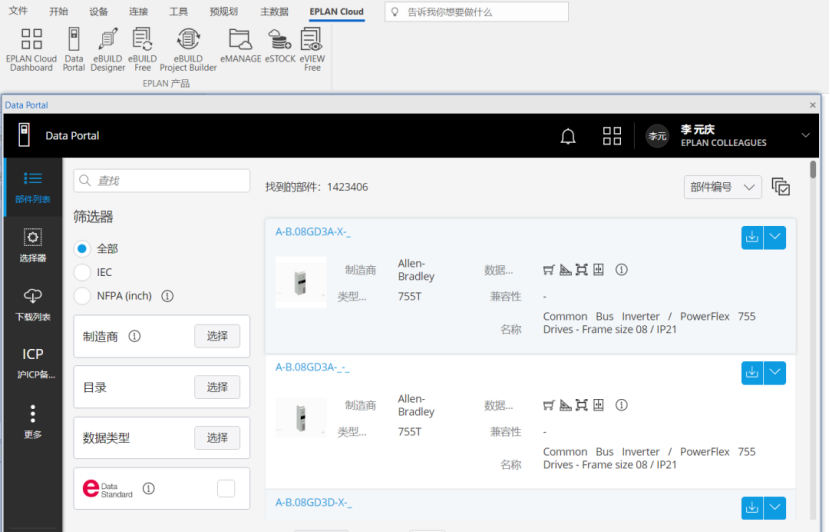Image resolution: width=830 pixels, height=532 pixels.
Task: Open eBUILD Free tool
Action: 142,49
